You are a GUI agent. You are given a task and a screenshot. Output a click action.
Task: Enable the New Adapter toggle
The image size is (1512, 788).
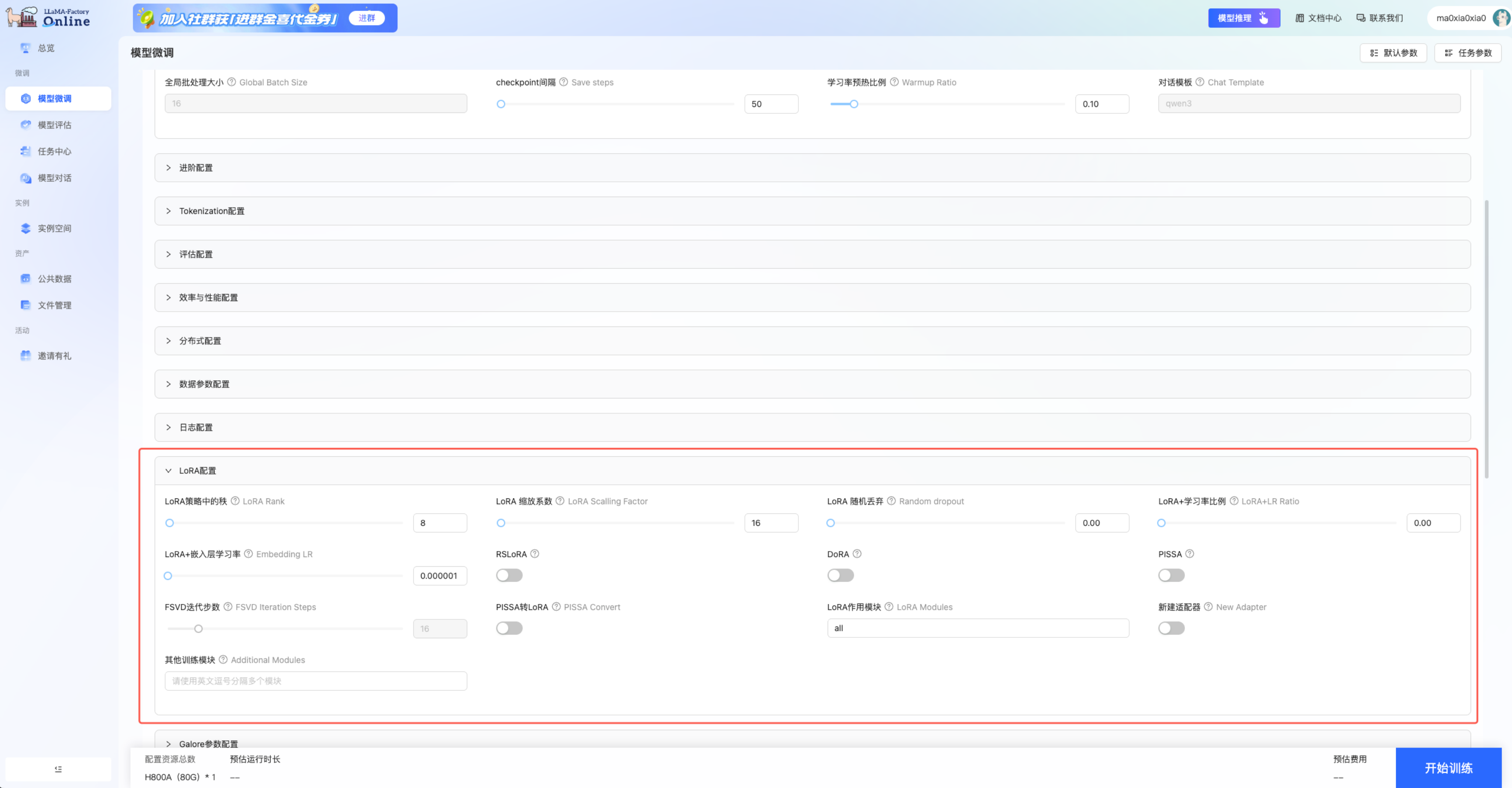[x=1171, y=628]
